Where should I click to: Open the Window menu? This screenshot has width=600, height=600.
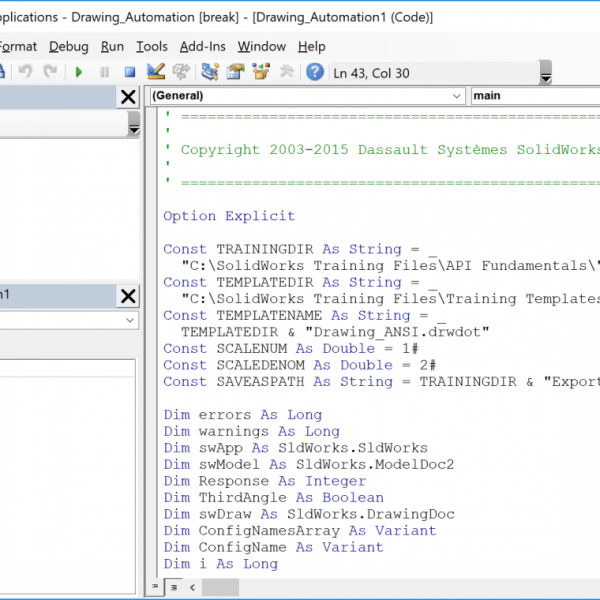(x=262, y=47)
